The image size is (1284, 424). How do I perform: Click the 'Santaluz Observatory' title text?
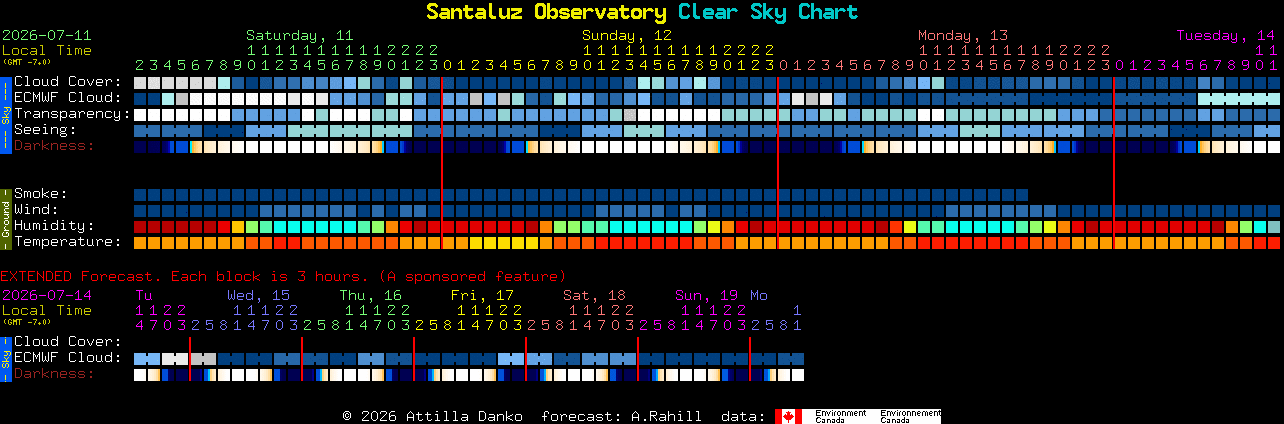[x=546, y=12]
